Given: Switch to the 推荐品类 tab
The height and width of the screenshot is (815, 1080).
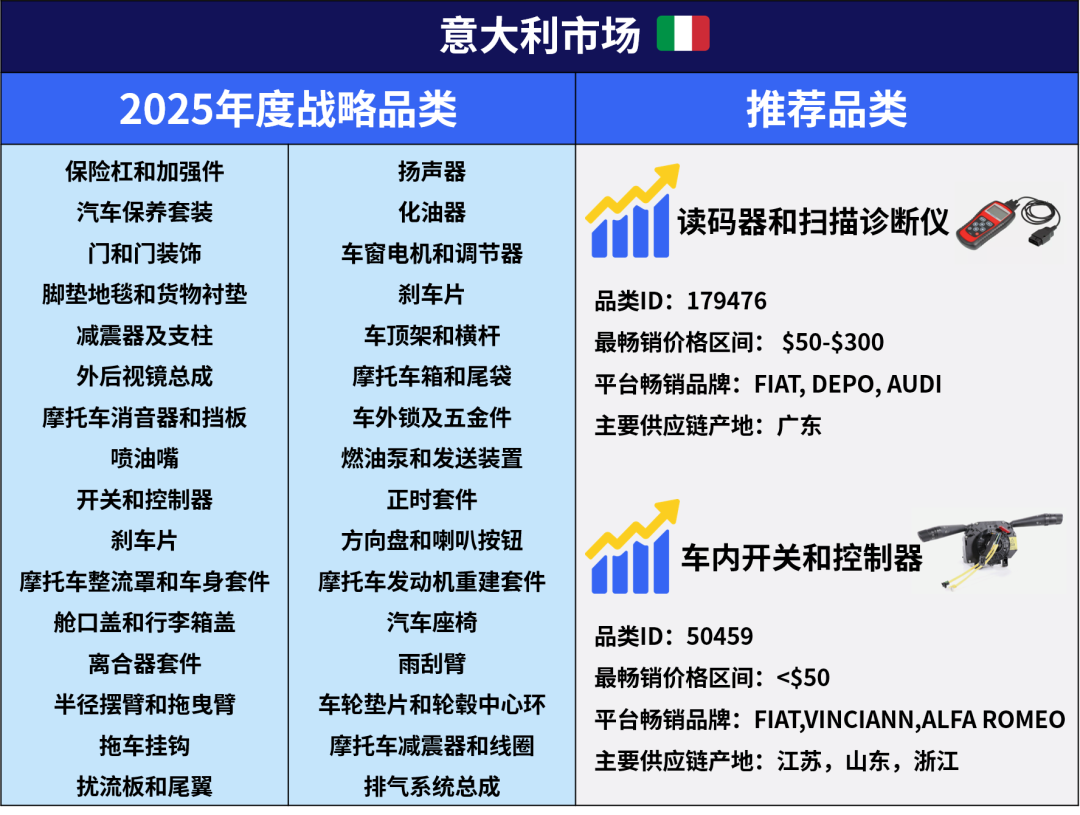Looking at the screenshot, I should coord(827,110).
